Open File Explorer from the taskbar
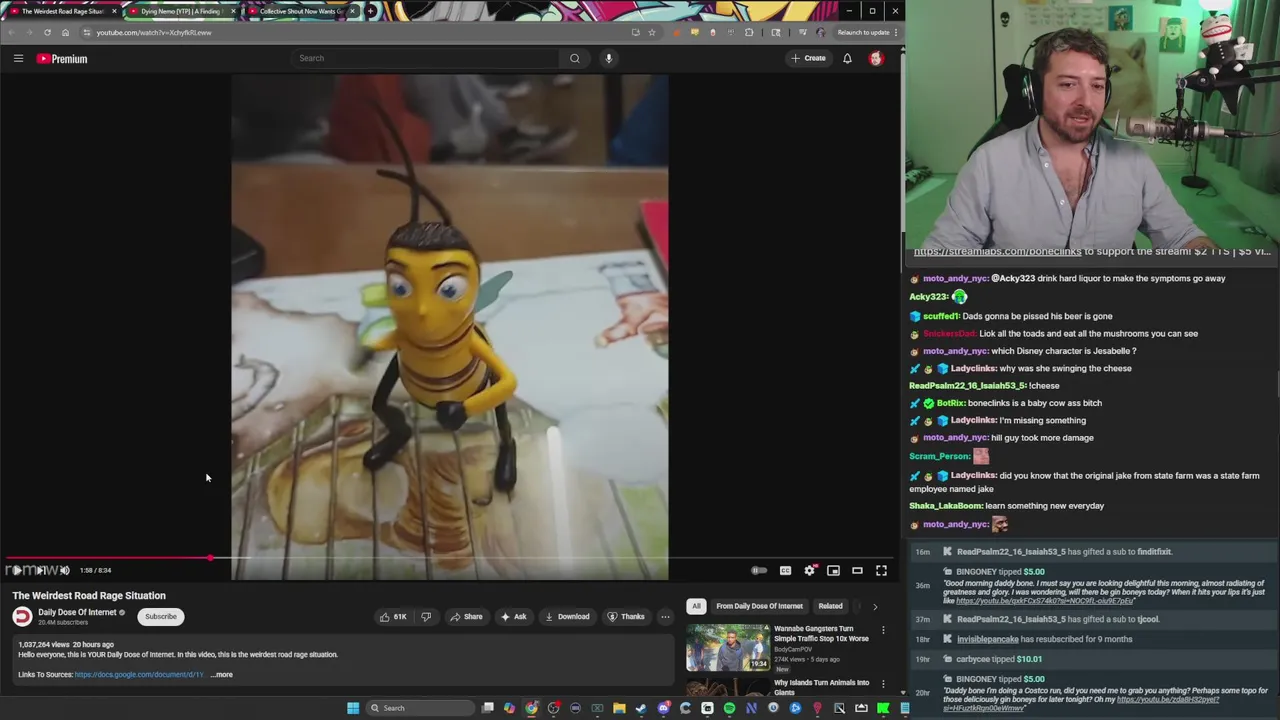 619,708
